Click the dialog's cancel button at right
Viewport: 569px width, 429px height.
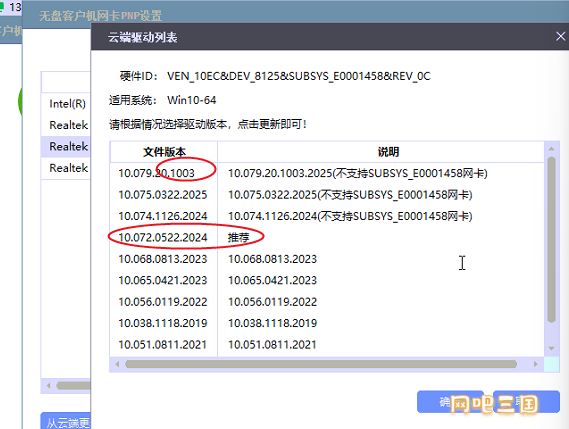pyautogui.click(x=526, y=402)
